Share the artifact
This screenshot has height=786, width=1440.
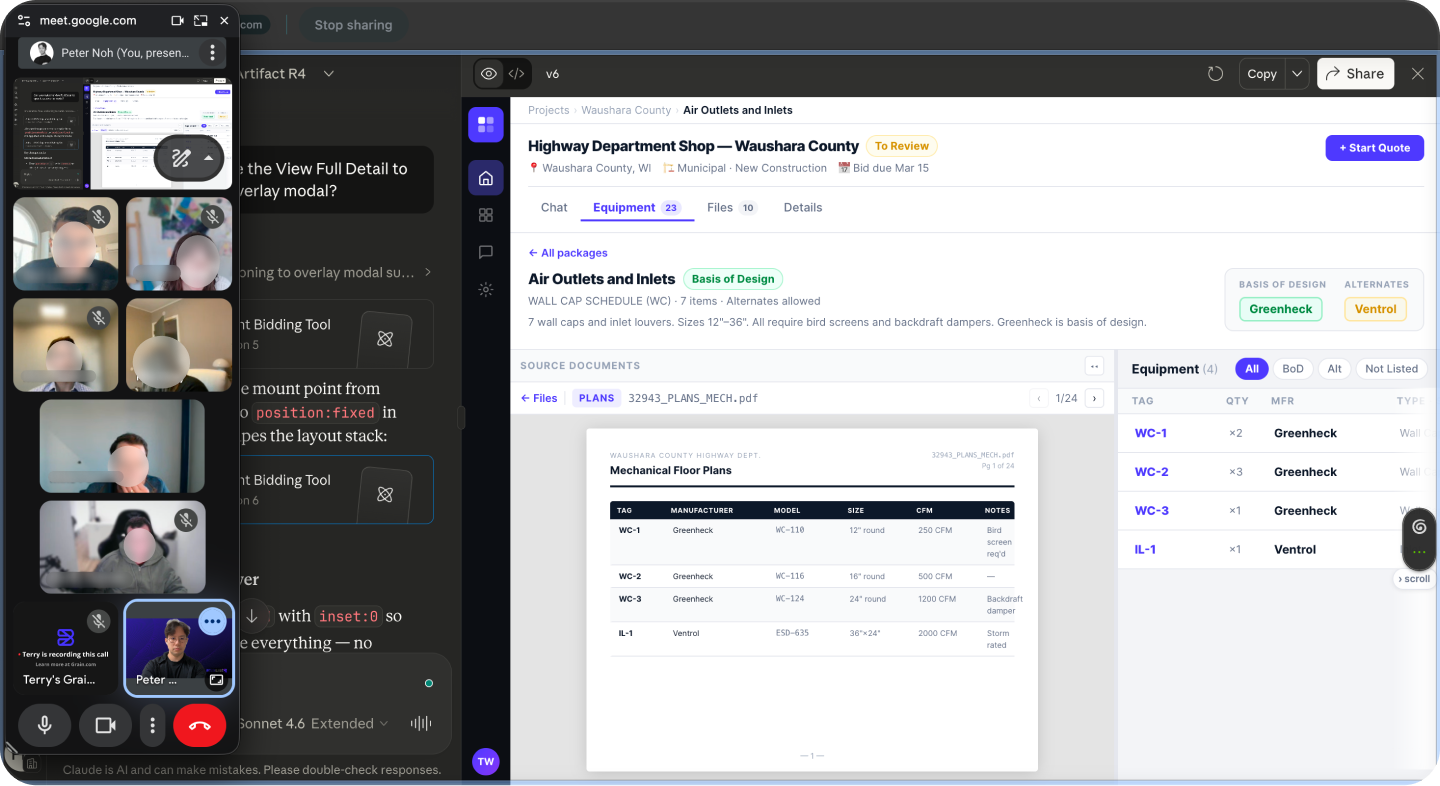[x=1355, y=74]
